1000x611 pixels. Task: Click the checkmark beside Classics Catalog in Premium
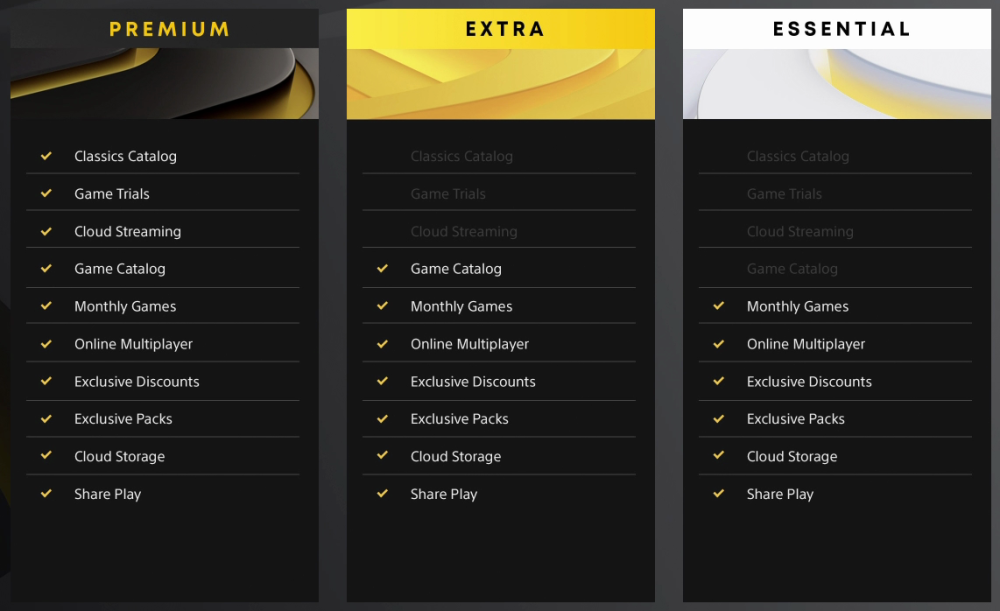click(46, 156)
